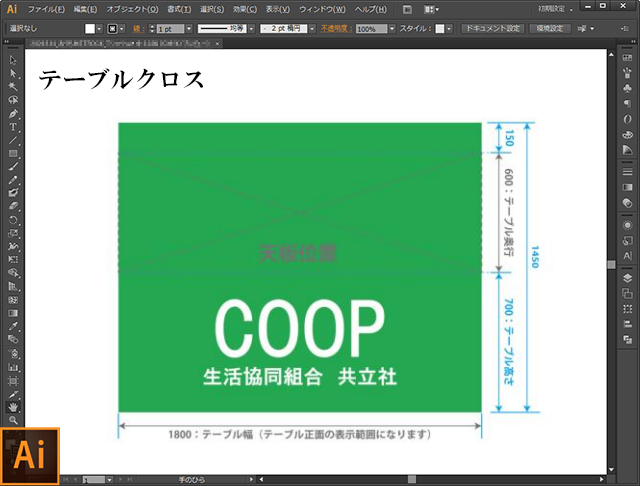Select the Type tool
The height and width of the screenshot is (486, 640).
pos(13,127)
